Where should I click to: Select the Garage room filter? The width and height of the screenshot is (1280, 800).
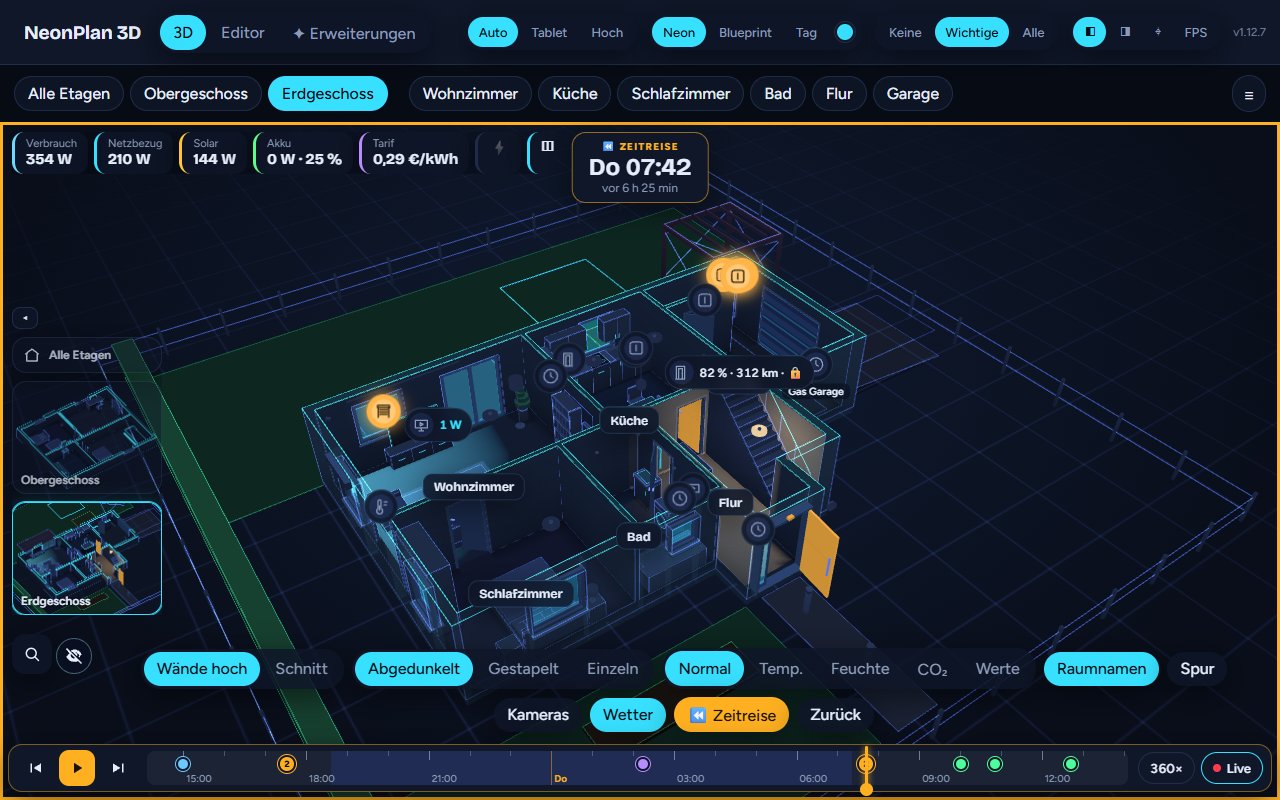[913, 94]
